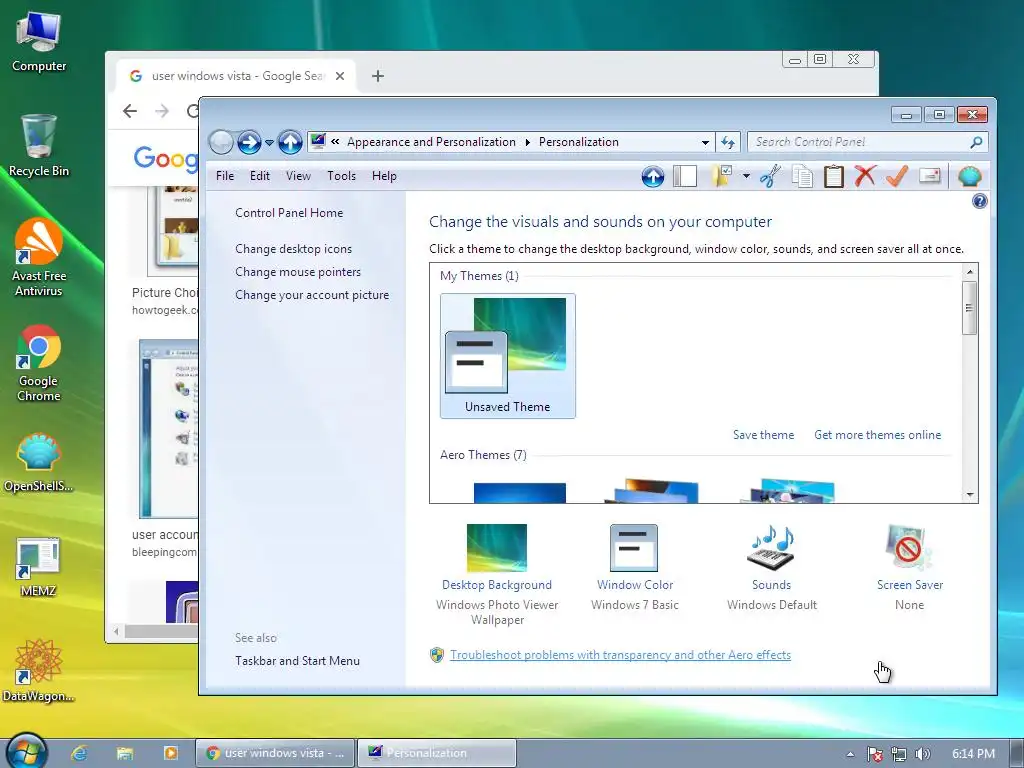Toggle the navigation pane toolbar icon
This screenshot has height=768, width=1024.
[685, 176]
